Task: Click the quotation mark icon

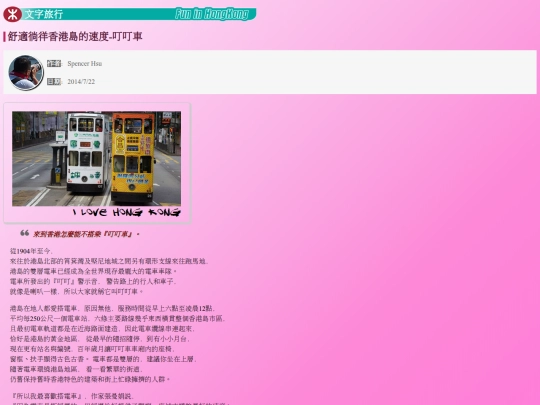Action: click(x=24, y=233)
